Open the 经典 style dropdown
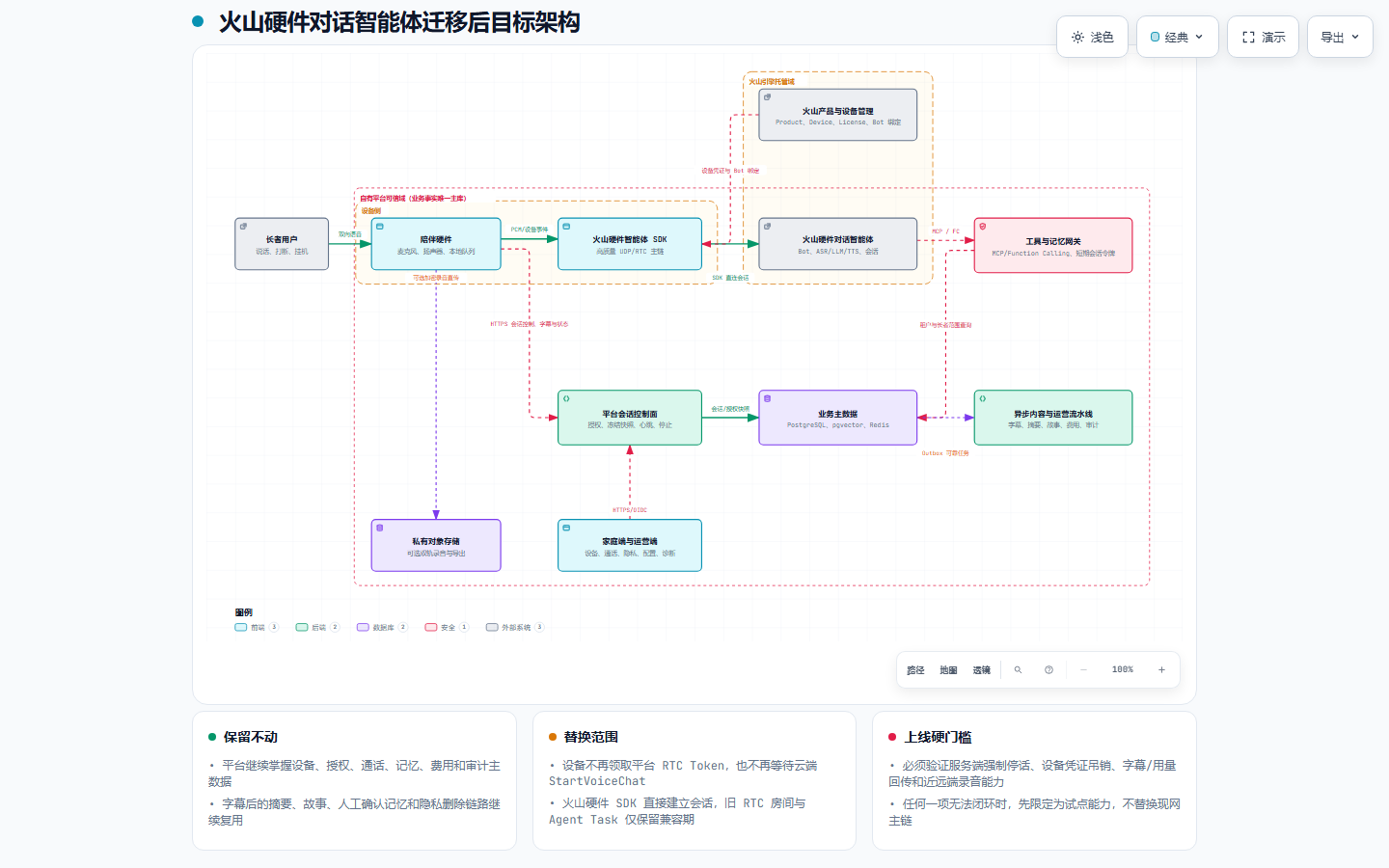The image size is (1389, 868). click(1177, 37)
